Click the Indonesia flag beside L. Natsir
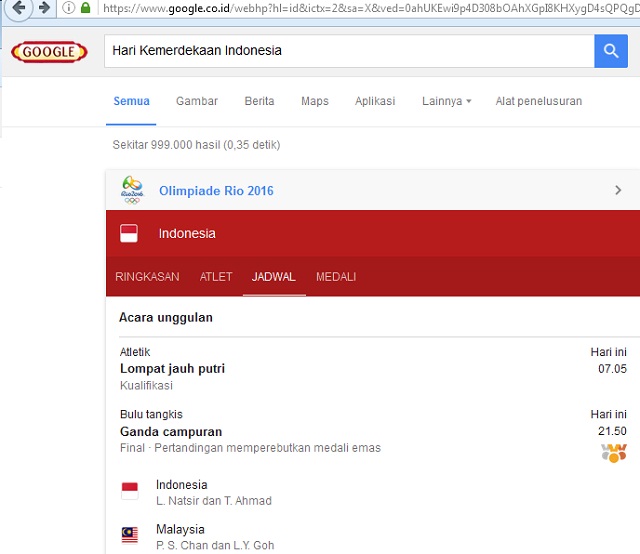 pyautogui.click(x=130, y=491)
